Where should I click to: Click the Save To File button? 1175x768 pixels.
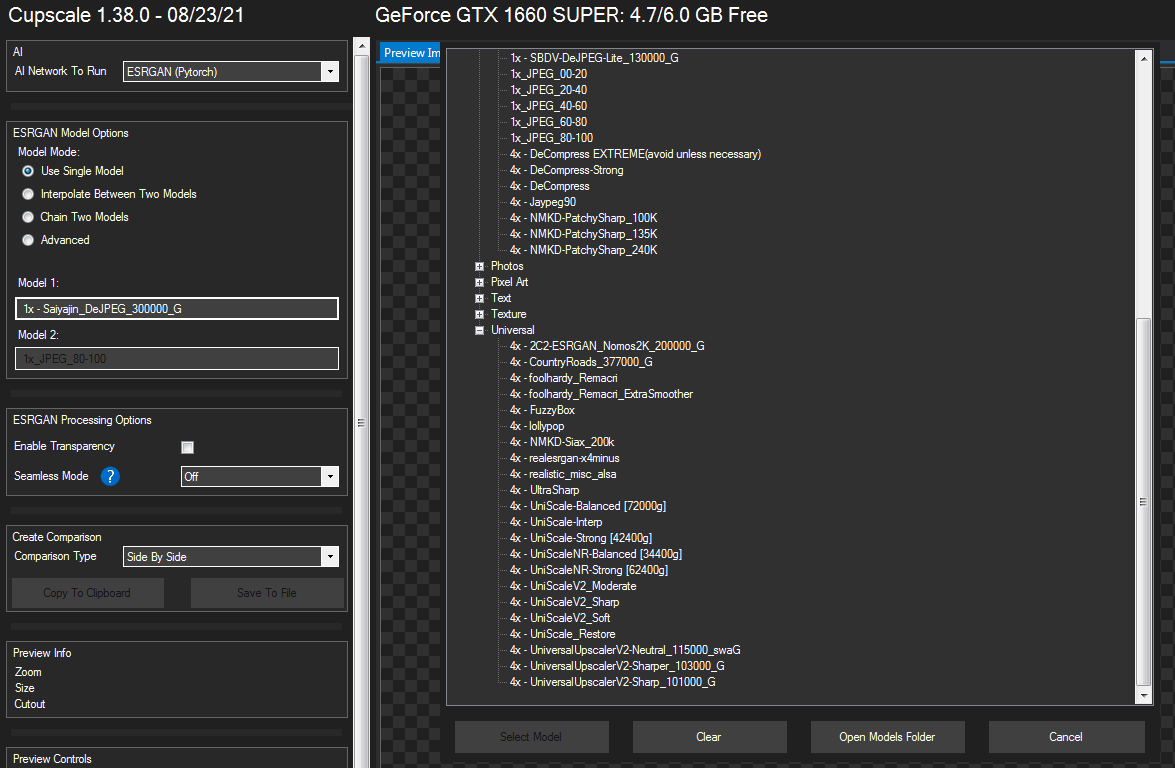point(267,593)
